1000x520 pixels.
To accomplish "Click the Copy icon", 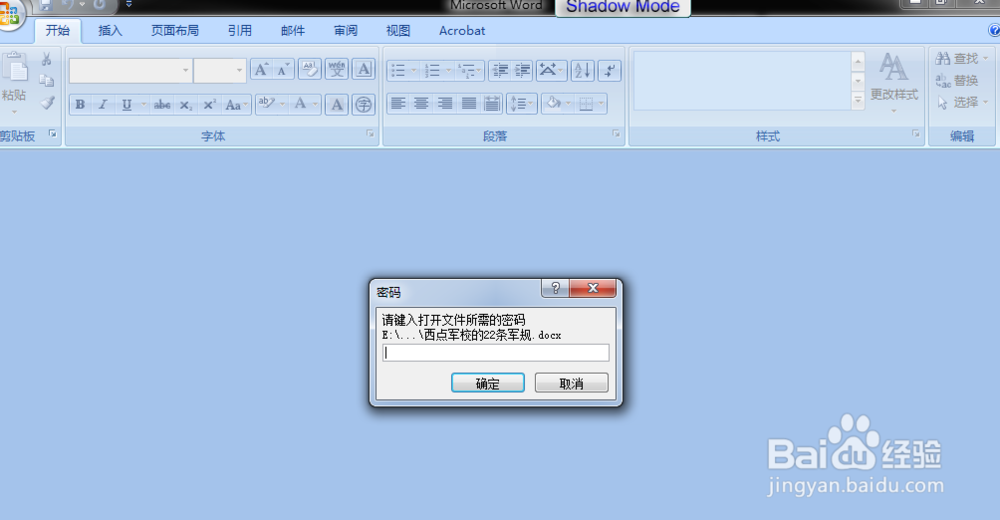I will [x=47, y=81].
